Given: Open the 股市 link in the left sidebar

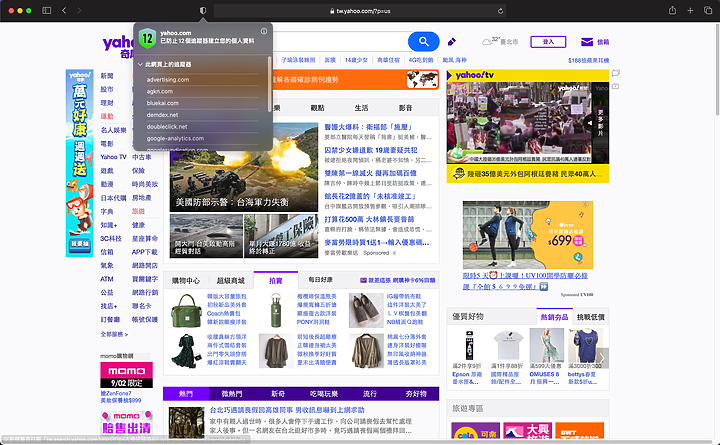Looking at the screenshot, I should (x=107, y=89).
